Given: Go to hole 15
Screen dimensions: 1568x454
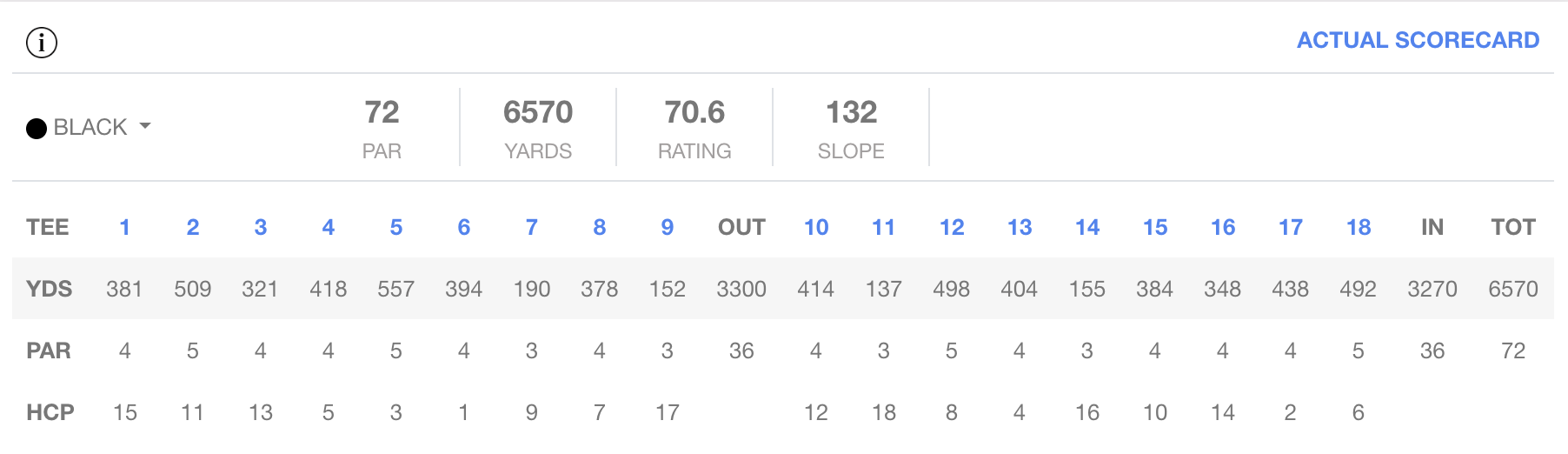Looking at the screenshot, I should [1155, 228].
